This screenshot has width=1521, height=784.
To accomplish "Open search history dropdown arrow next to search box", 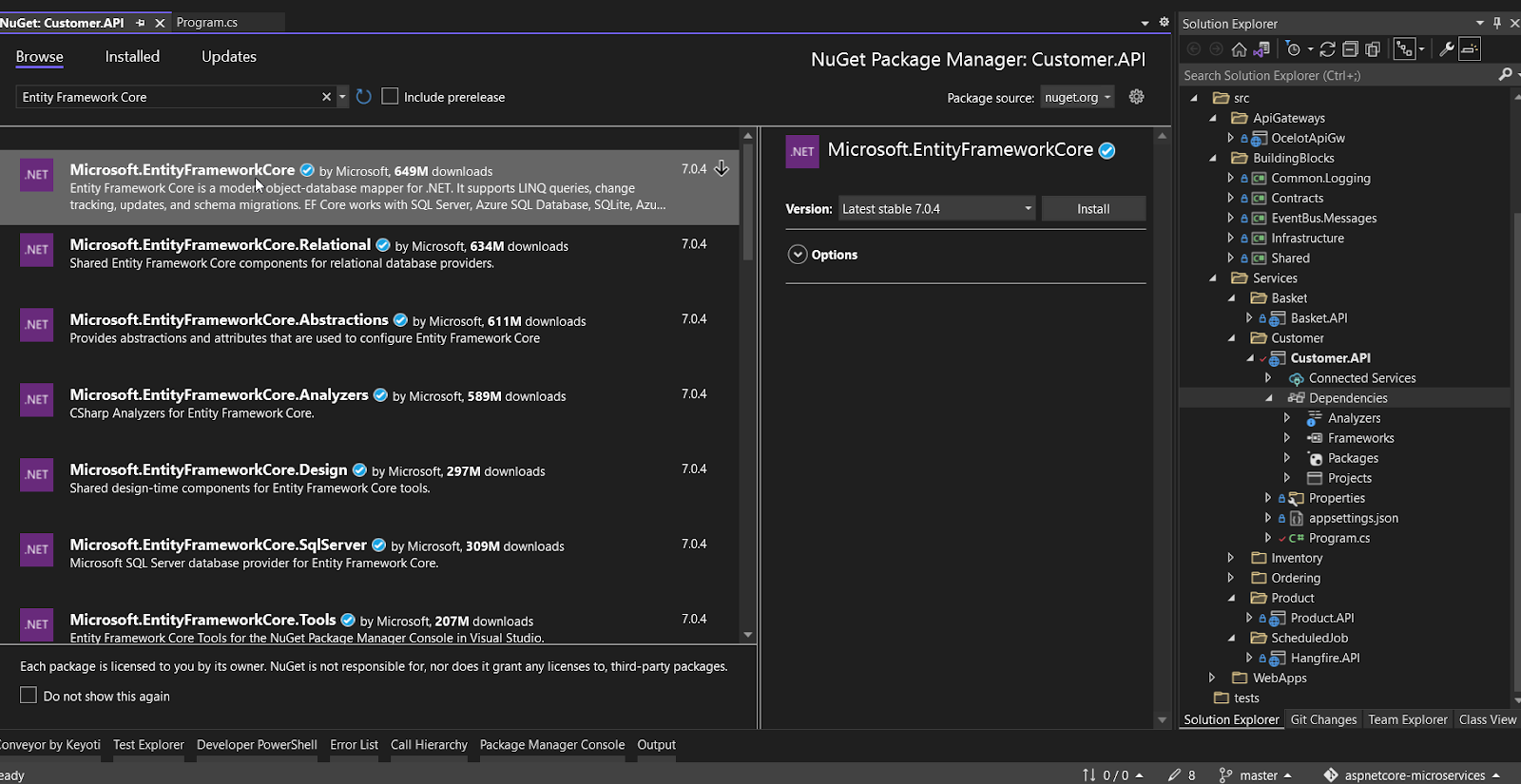I will tap(342, 97).
